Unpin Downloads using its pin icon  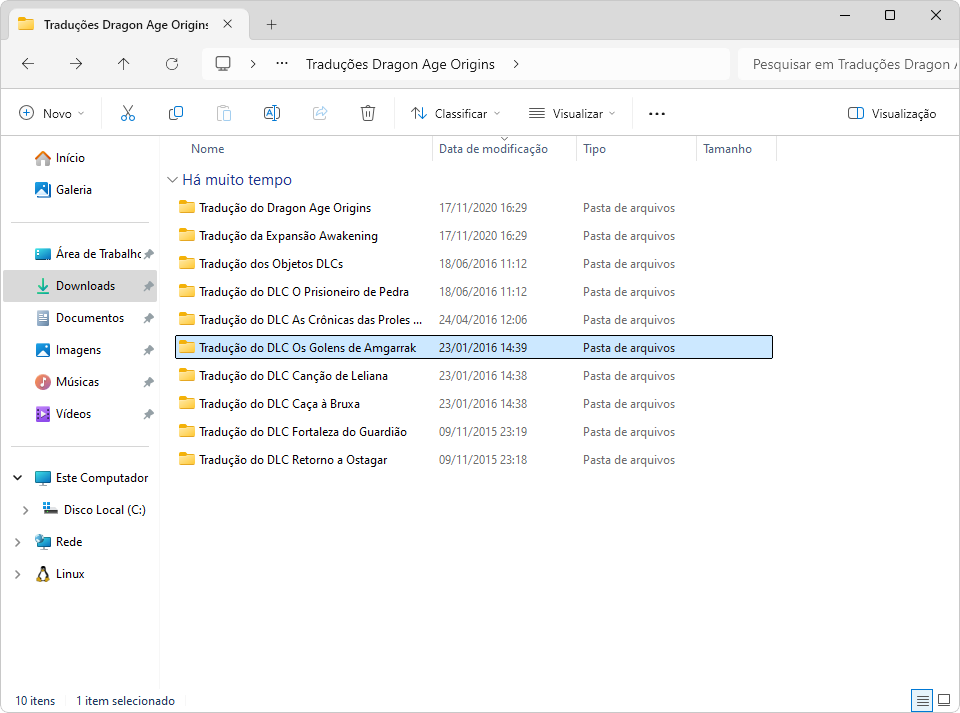pos(148,286)
